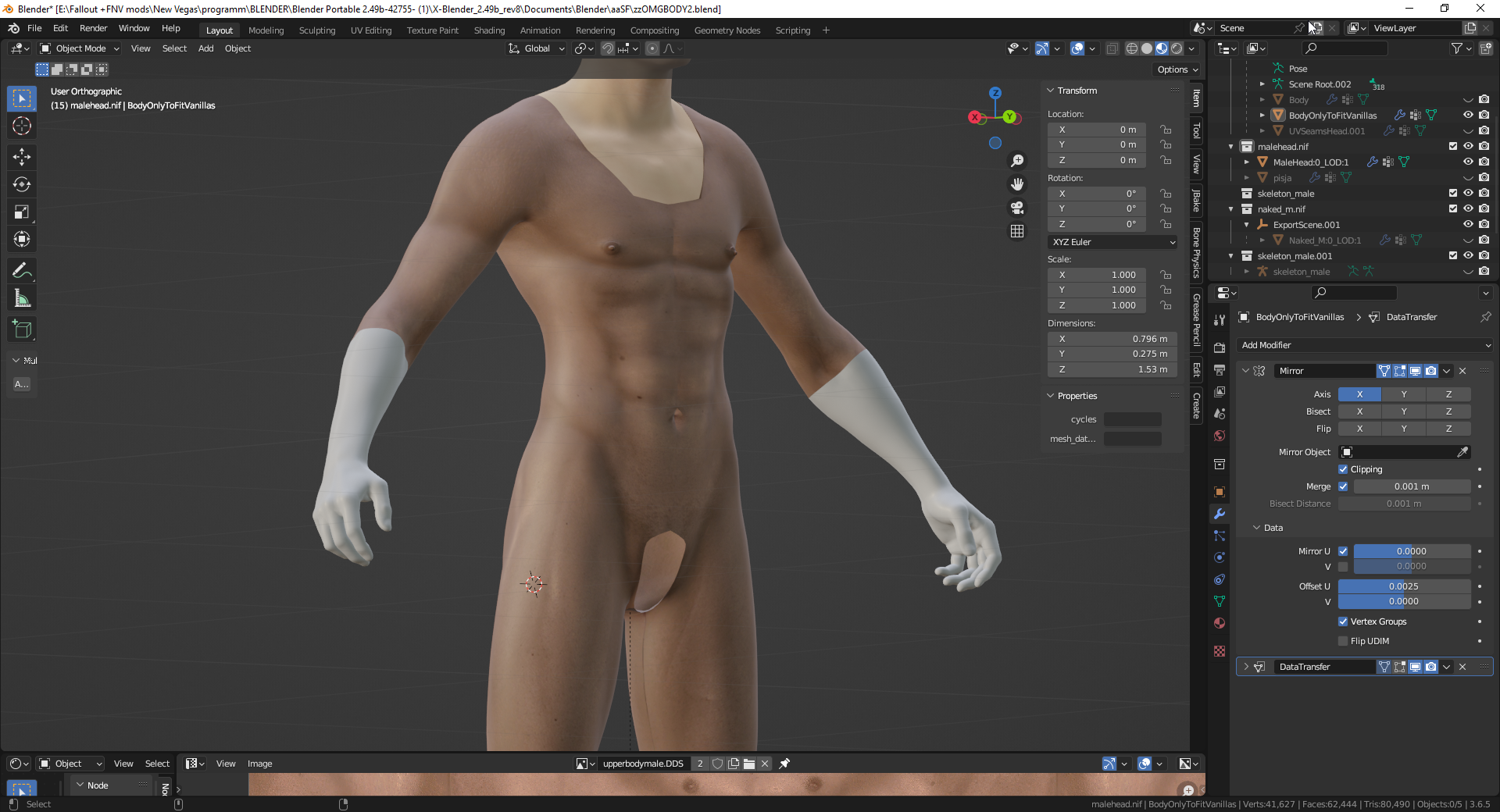This screenshot has height=812, width=1500.
Task: Toggle Mirror U checkbox
Action: click(1343, 551)
